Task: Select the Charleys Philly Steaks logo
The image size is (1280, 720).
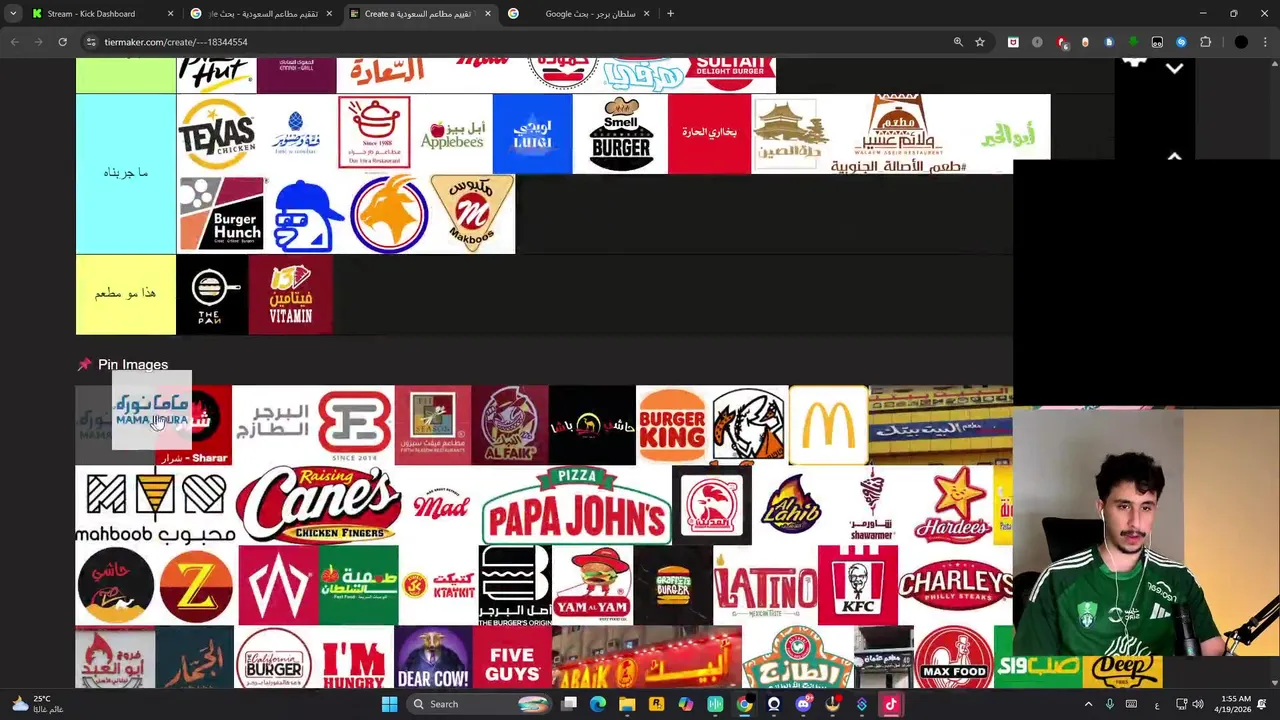Action: (x=955, y=585)
